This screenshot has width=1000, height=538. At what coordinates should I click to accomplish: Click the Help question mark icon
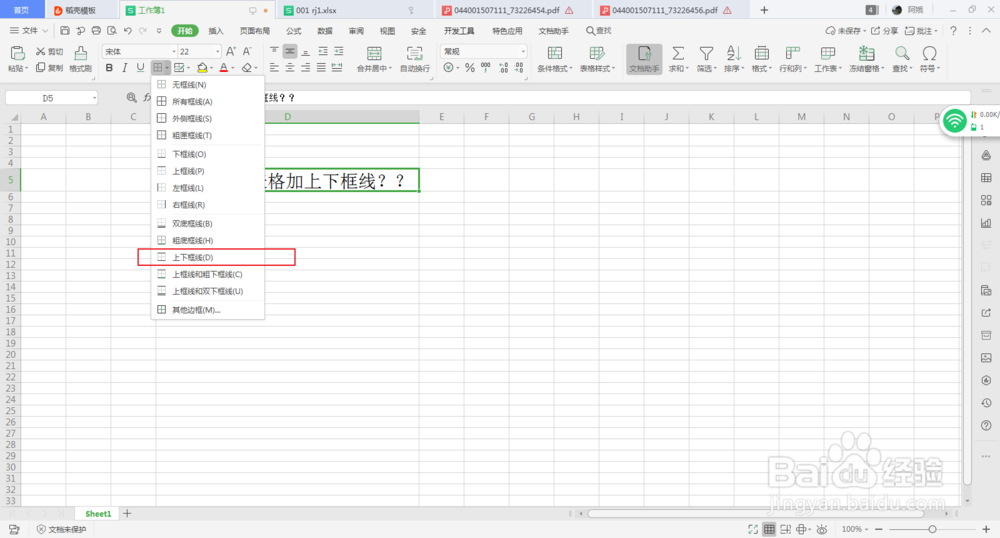pos(953,31)
